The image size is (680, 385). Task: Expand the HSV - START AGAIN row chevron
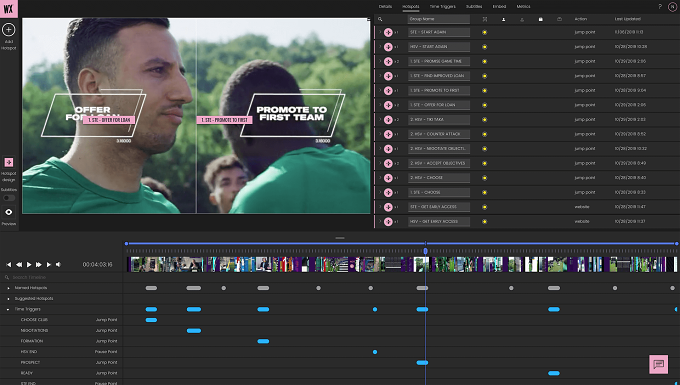[380, 46]
